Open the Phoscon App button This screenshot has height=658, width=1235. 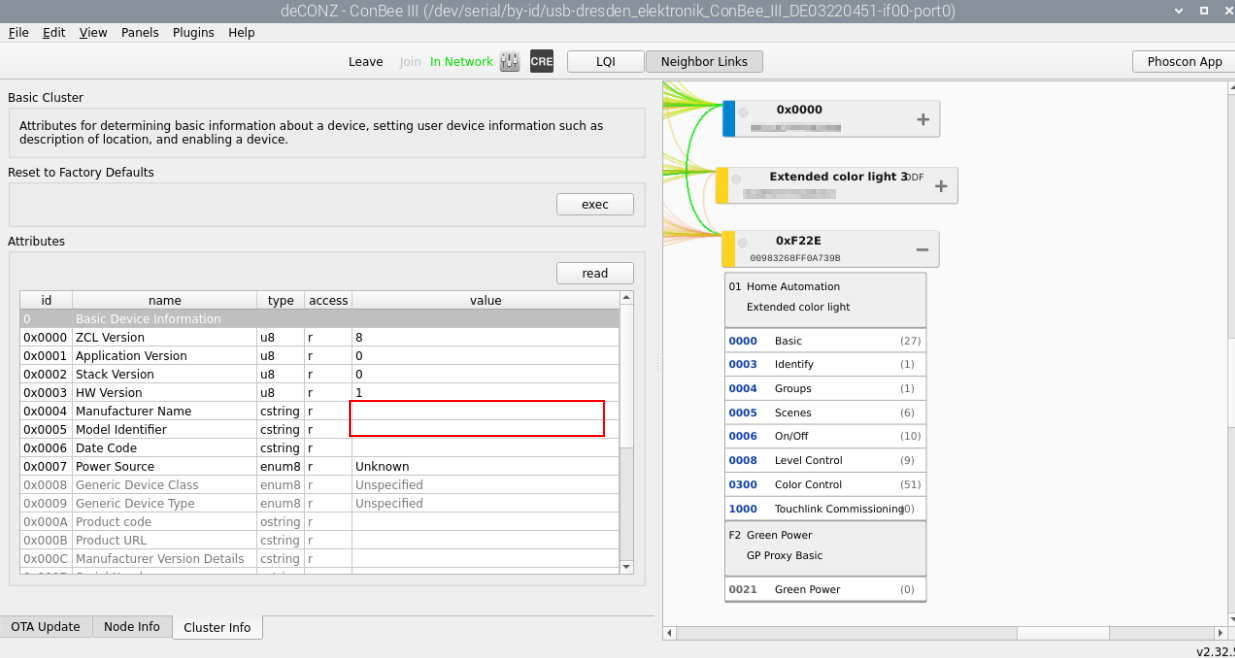[1184, 62]
